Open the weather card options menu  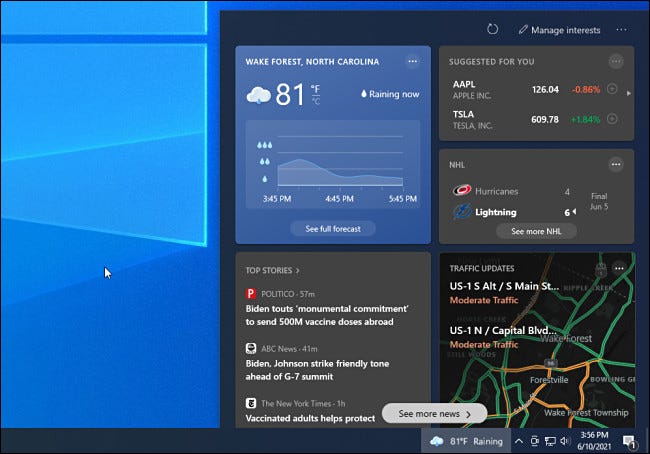coord(412,61)
